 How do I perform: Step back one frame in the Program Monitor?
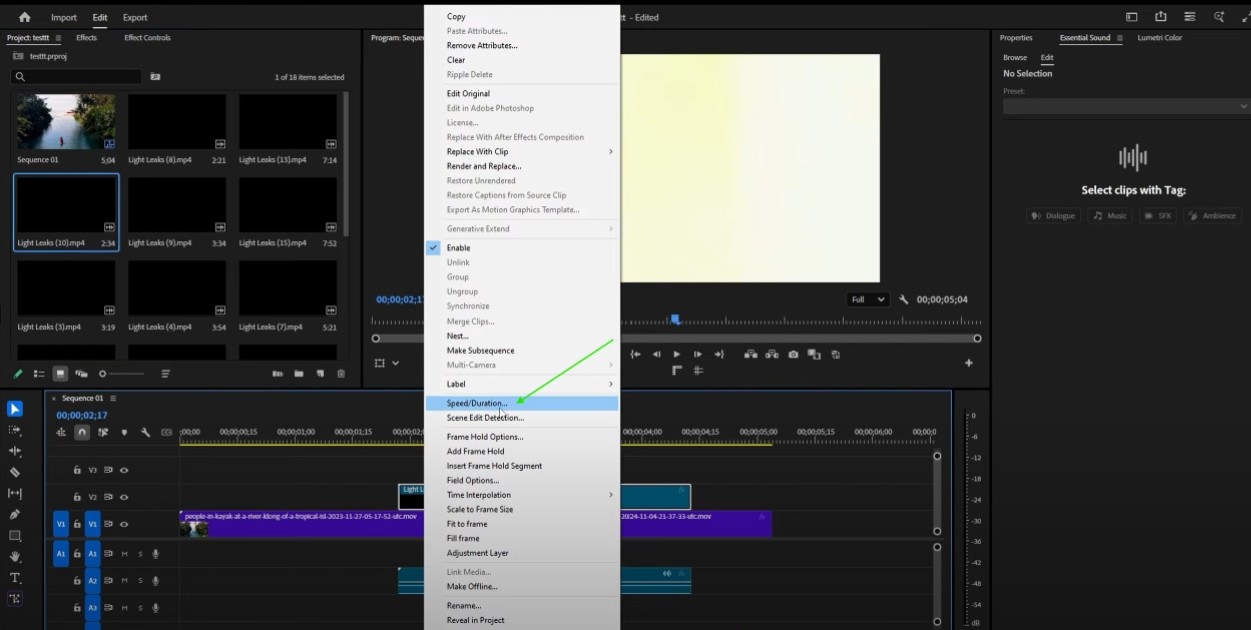[x=656, y=354]
